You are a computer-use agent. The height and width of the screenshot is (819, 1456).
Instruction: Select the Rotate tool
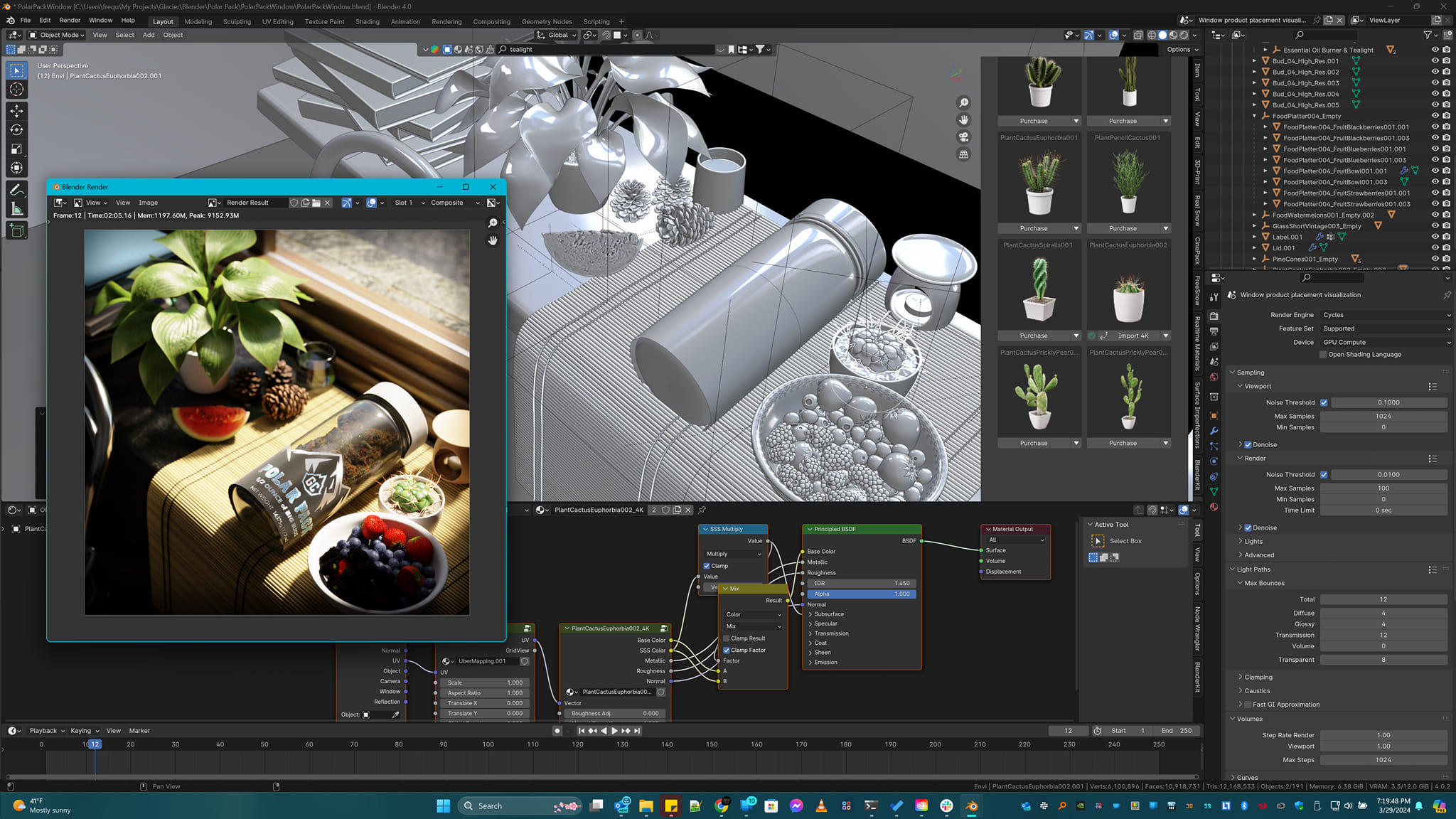click(x=17, y=130)
